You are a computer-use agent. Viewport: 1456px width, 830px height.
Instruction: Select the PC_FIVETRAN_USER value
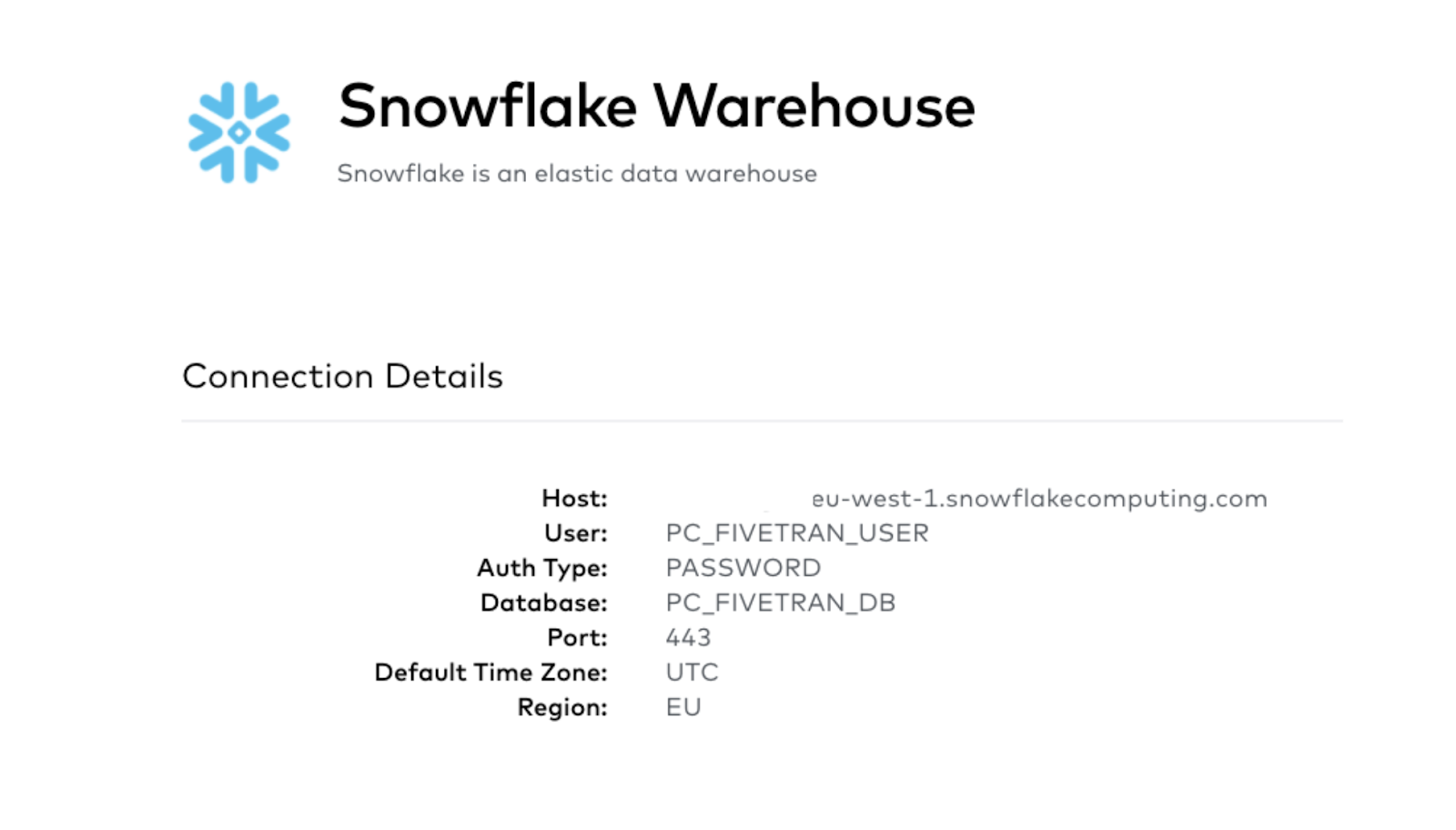point(797,533)
